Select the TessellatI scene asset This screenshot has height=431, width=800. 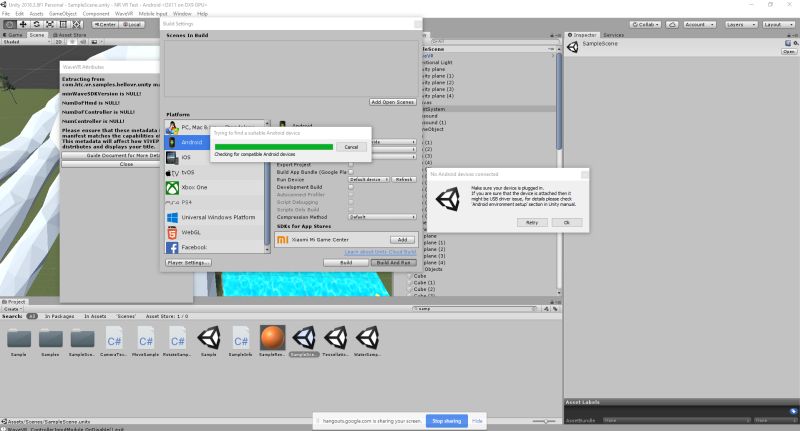[335, 341]
